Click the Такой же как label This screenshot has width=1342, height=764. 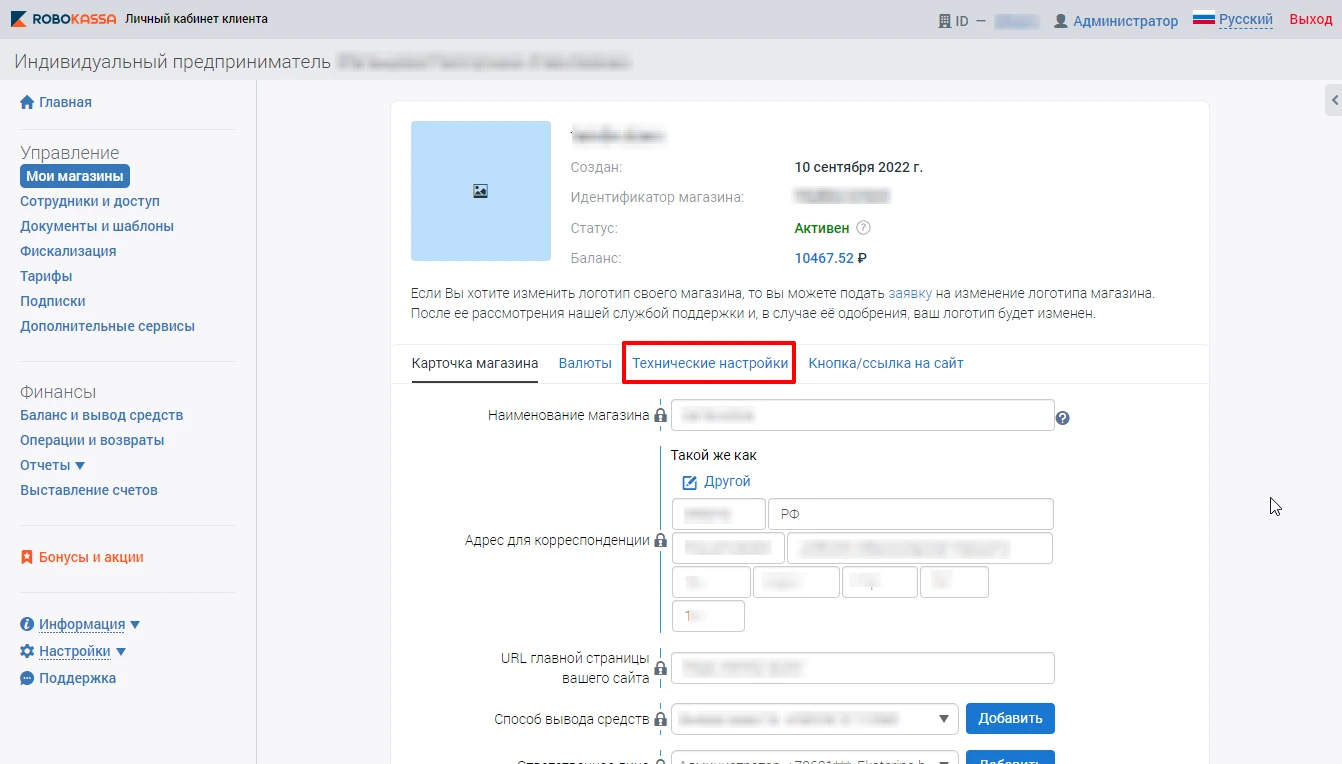click(x=713, y=455)
